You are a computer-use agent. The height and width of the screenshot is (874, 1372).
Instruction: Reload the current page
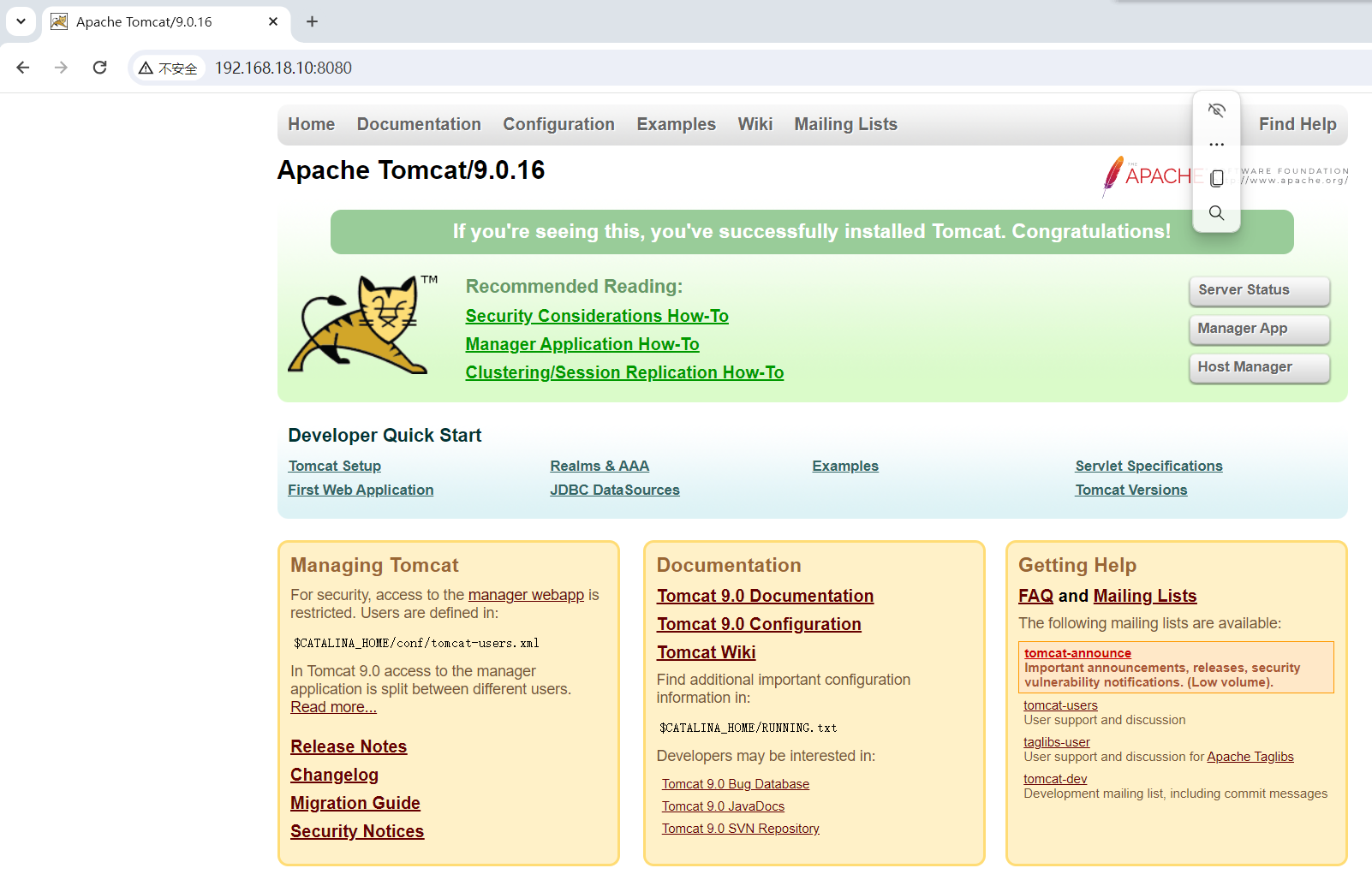[100, 68]
